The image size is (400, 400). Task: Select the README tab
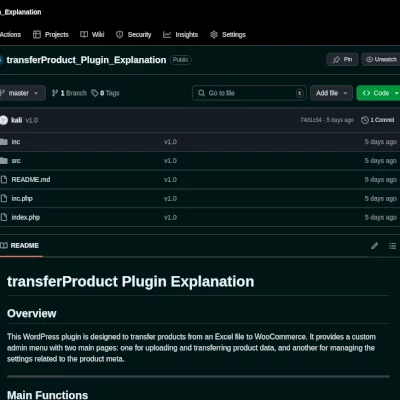click(20, 246)
